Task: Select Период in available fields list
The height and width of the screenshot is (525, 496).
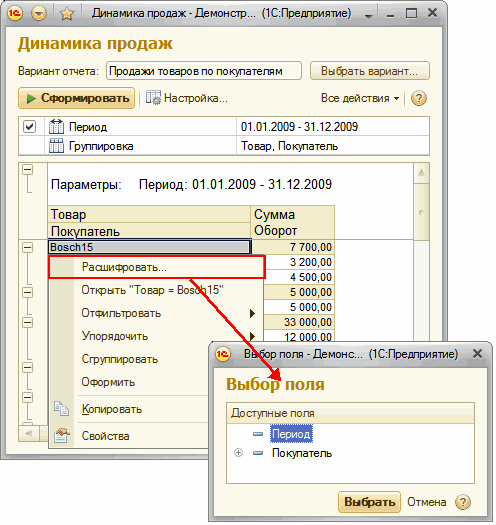Action: pos(291,434)
